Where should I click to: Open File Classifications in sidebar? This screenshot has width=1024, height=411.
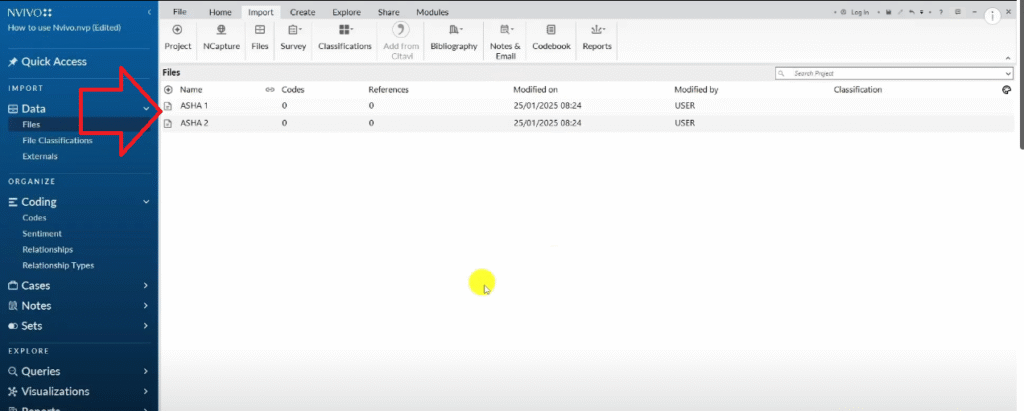pyautogui.click(x=57, y=141)
